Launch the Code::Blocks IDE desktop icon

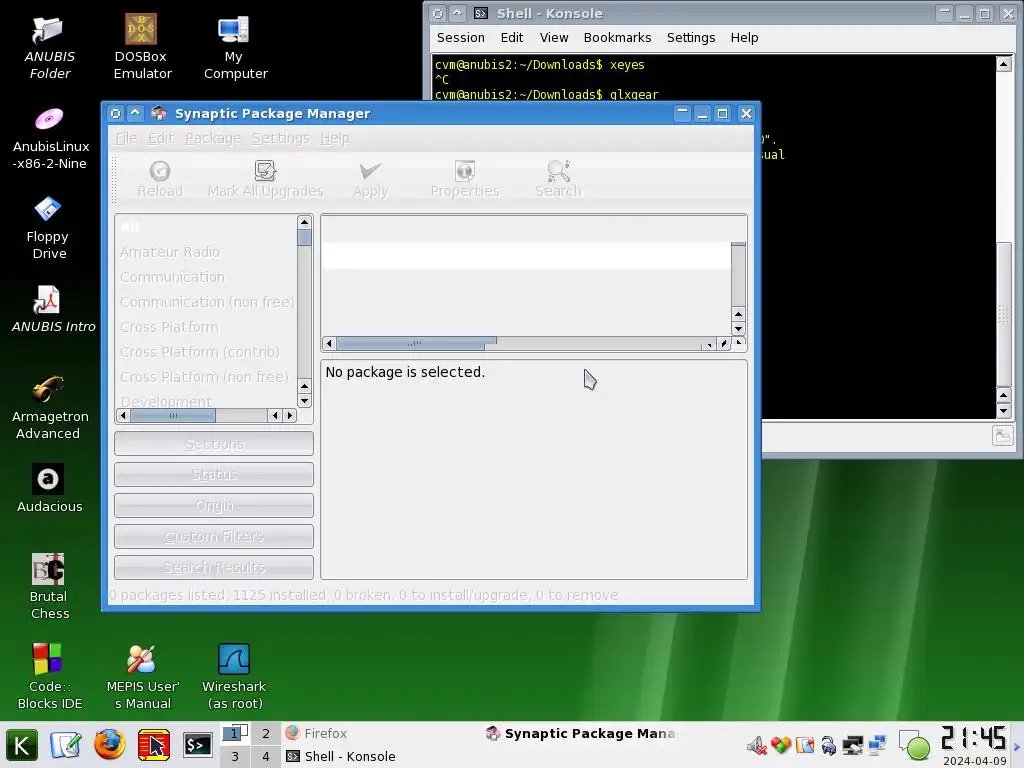pyautogui.click(x=47, y=659)
